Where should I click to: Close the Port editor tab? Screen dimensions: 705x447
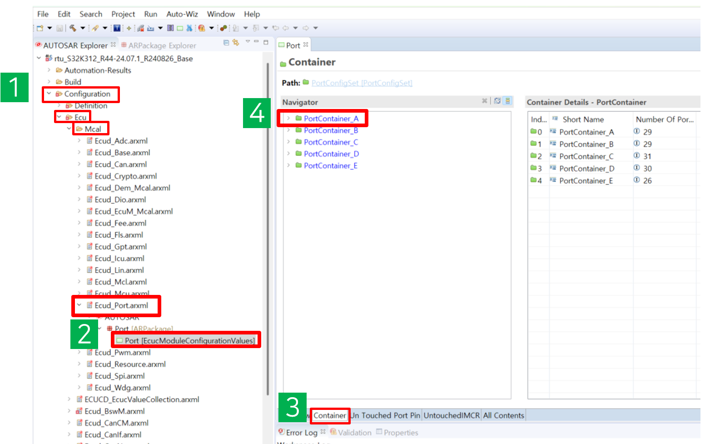[306, 44]
